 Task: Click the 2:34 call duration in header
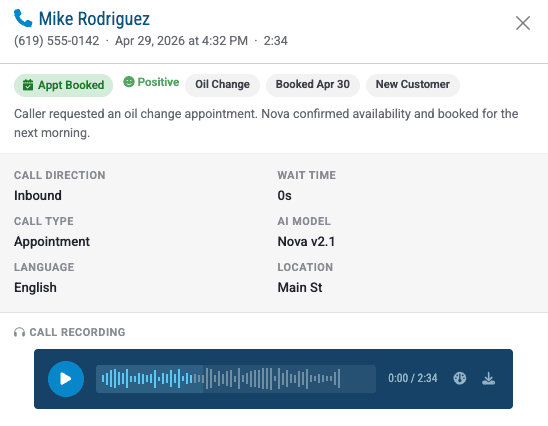[275, 41]
